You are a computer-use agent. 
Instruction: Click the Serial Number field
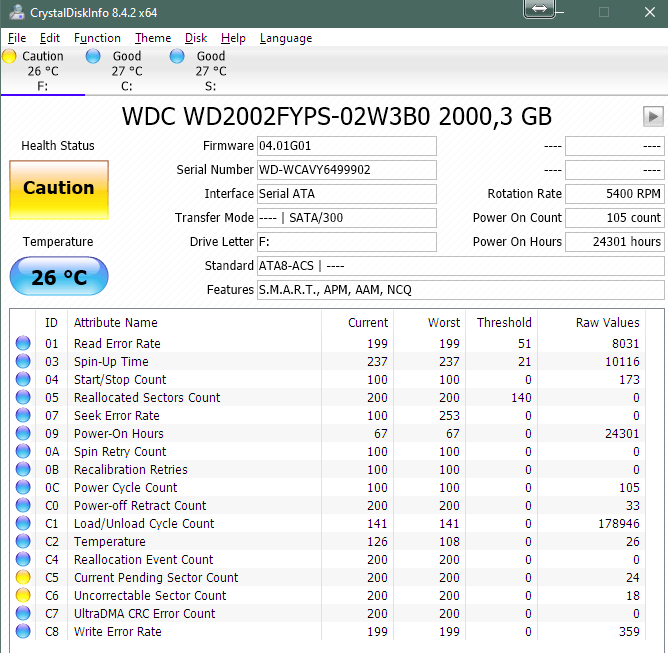[346, 170]
